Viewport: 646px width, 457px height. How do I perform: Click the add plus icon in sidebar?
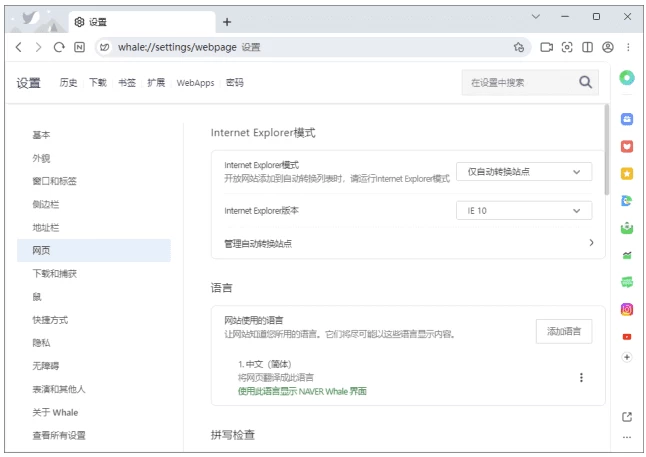627,357
